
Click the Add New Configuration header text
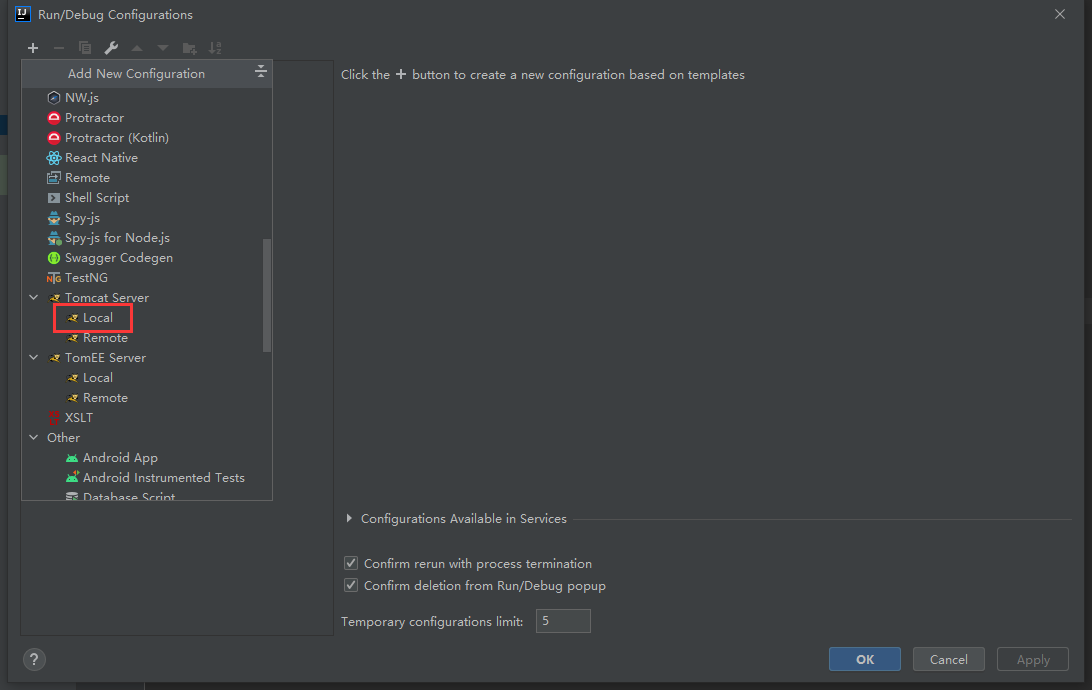click(136, 74)
